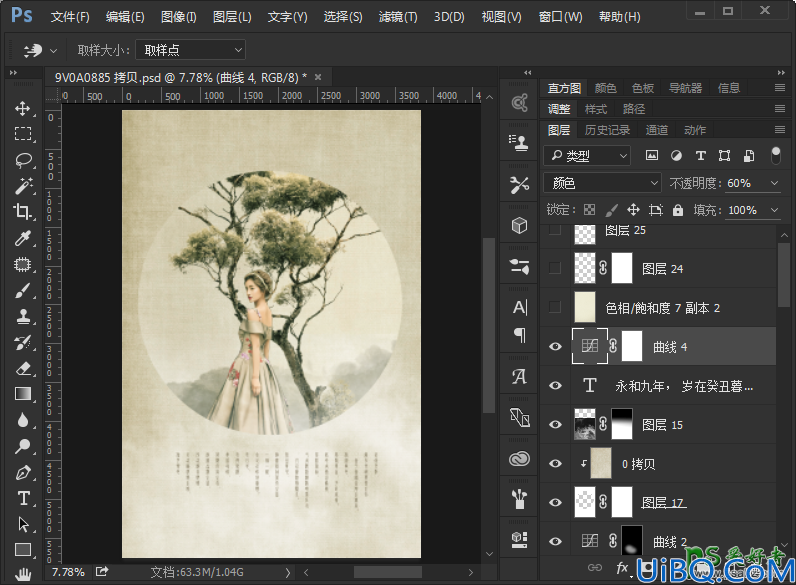The width and height of the screenshot is (796, 585).
Task: Filter layers by pixel layer icon
Action: click(x=651, y=156)
